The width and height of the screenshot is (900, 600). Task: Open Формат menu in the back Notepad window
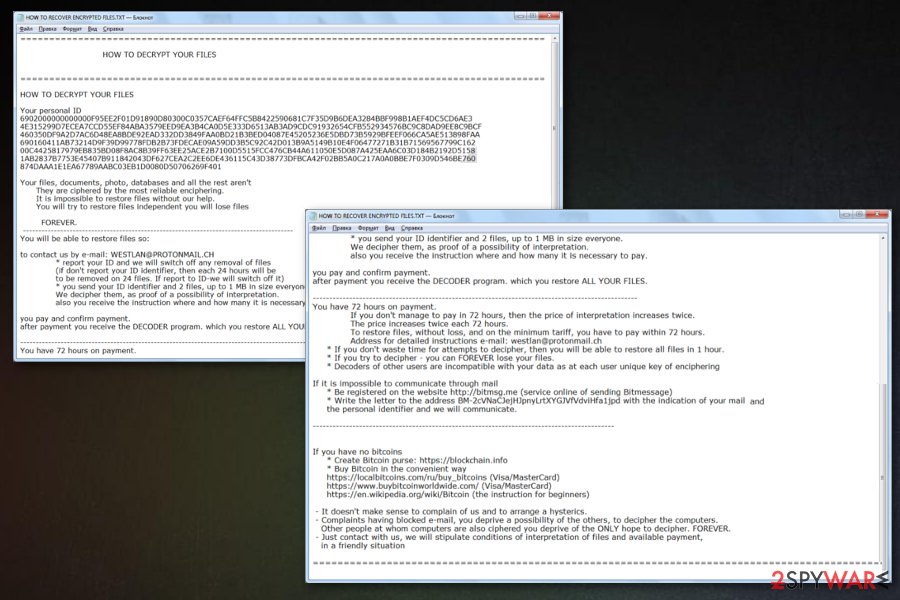coord(72,29)
